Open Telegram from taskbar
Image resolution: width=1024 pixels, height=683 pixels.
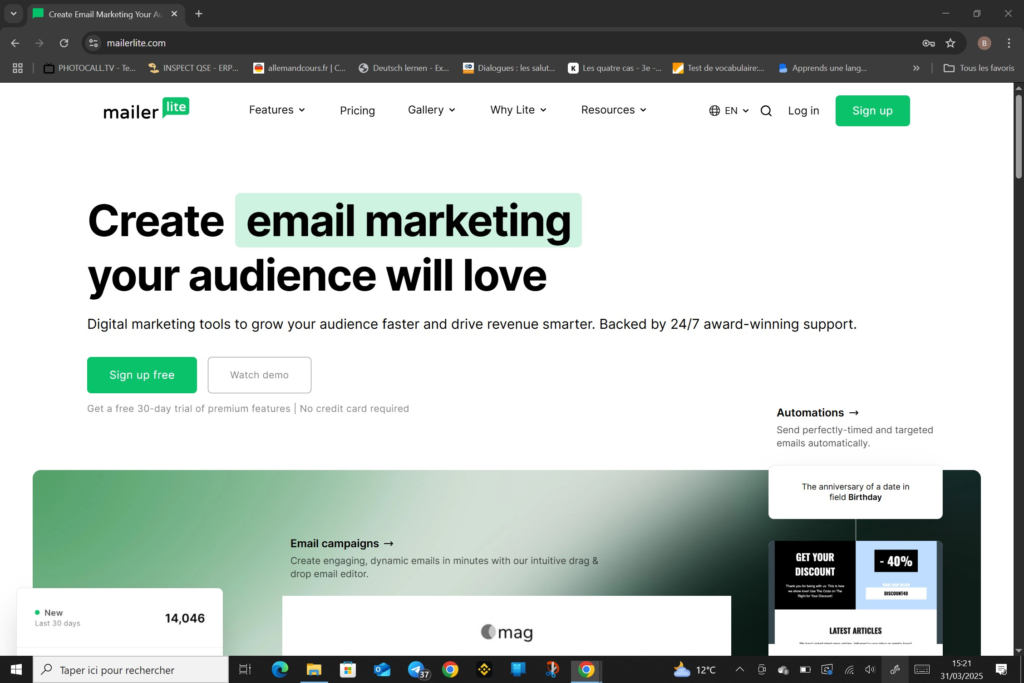pyautogui.click(x=417, y=669)
